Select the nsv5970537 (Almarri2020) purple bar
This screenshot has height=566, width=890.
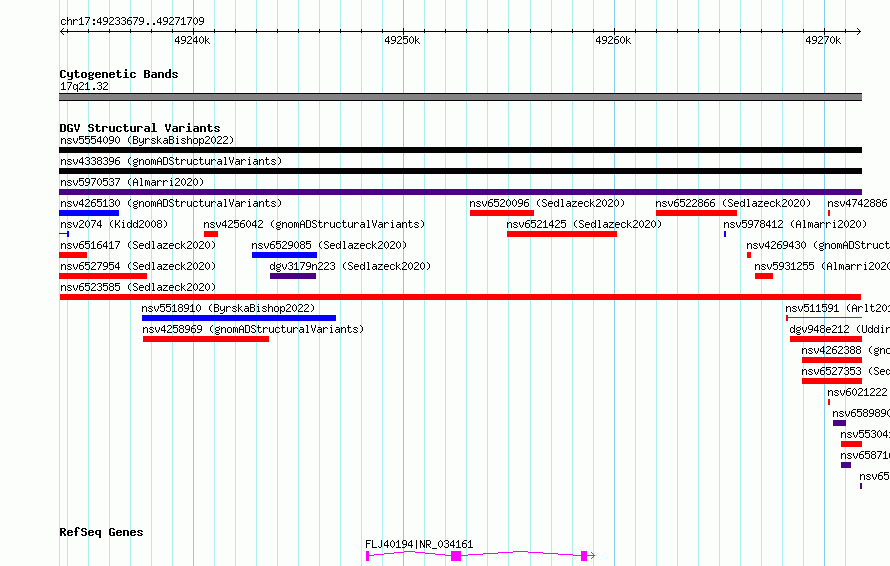coord(460,192)
